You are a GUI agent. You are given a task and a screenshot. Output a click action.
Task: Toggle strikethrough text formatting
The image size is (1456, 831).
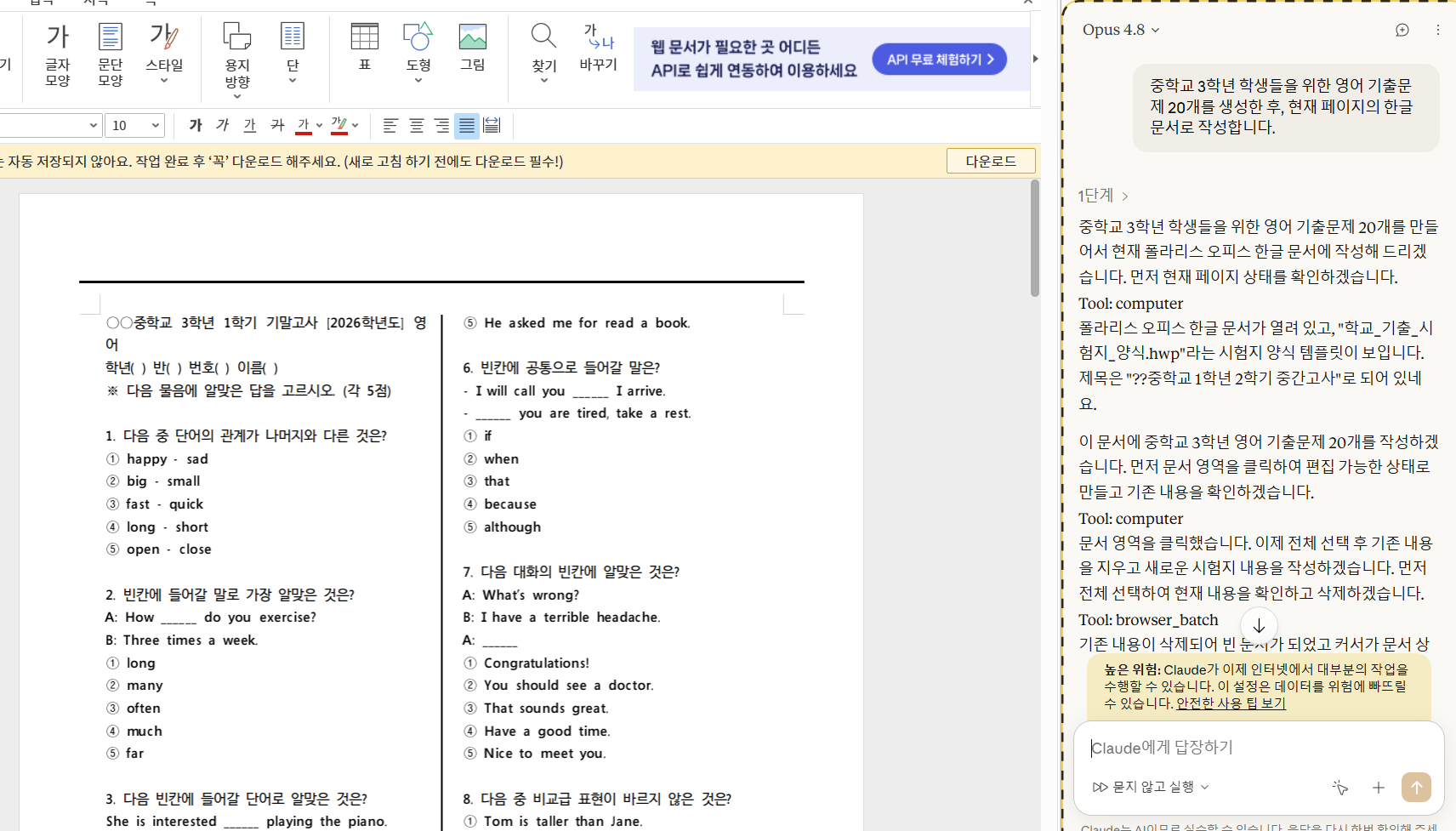click(277, 125)
